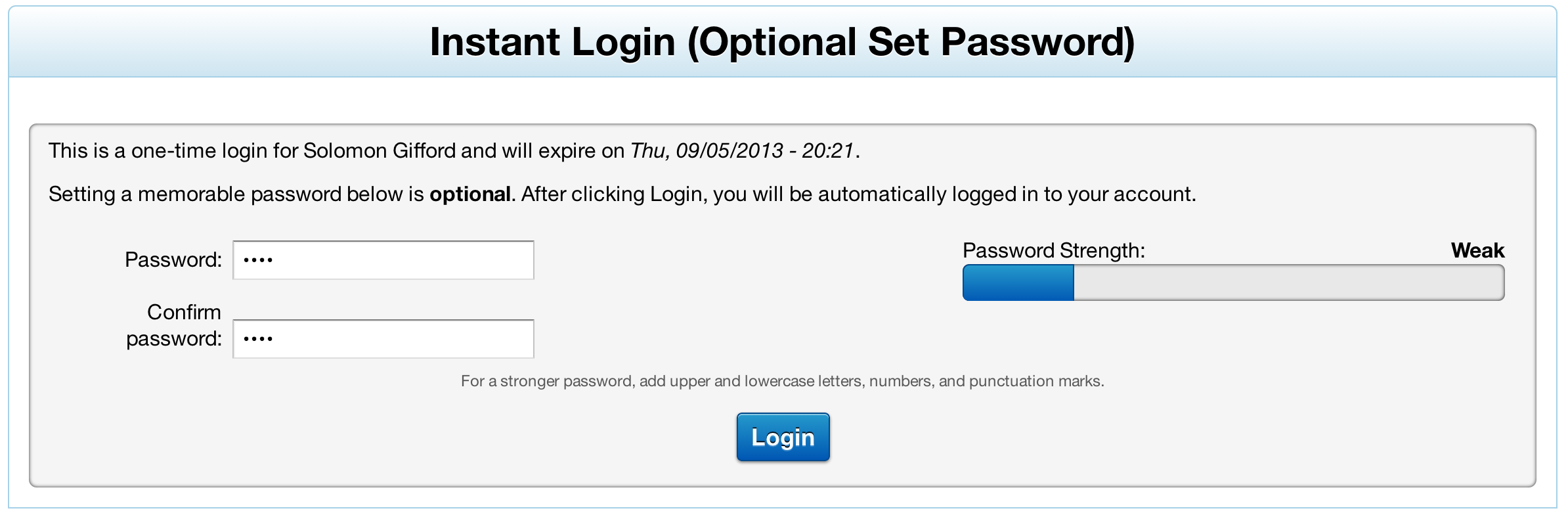Click the empty gray part of strength bar
The image size is (1568, 519).
[x=1287, y=283]
